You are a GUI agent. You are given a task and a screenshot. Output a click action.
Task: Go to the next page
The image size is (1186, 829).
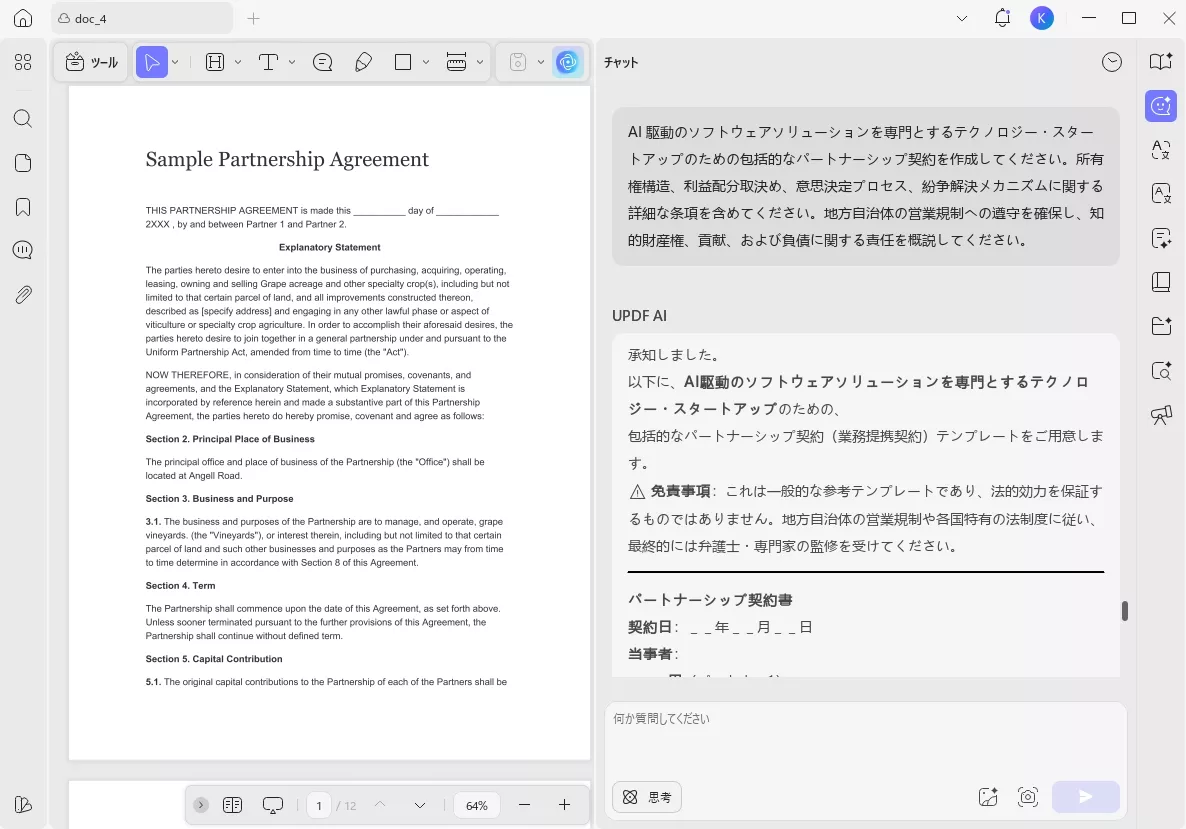coord(420,806)
